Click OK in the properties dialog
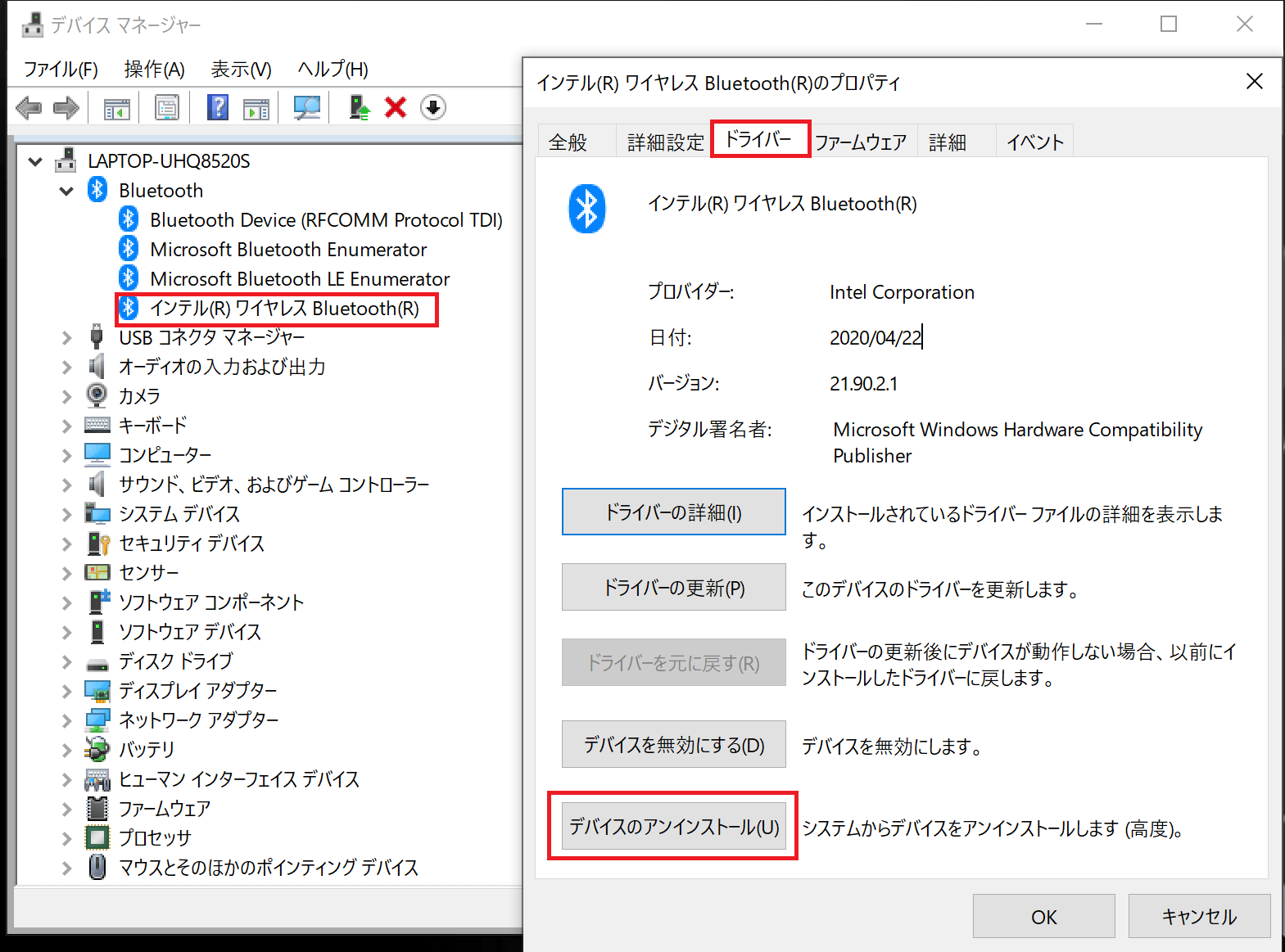 pyautogui.click(x=1043, y=917)
